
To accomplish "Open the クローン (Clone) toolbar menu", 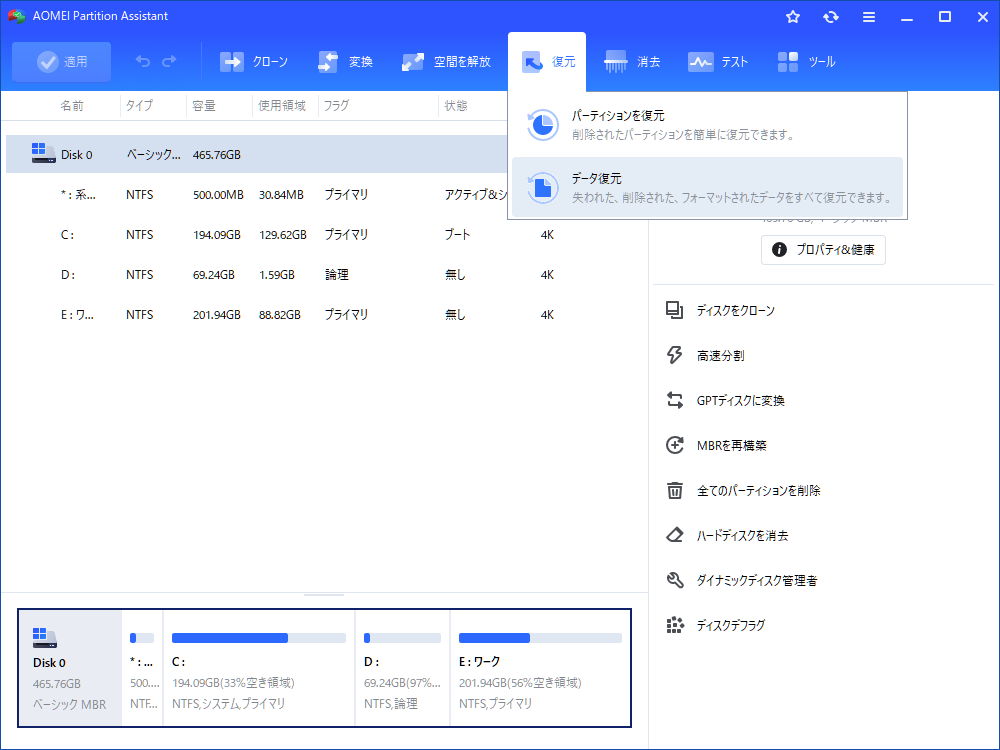I will point(254,62).
